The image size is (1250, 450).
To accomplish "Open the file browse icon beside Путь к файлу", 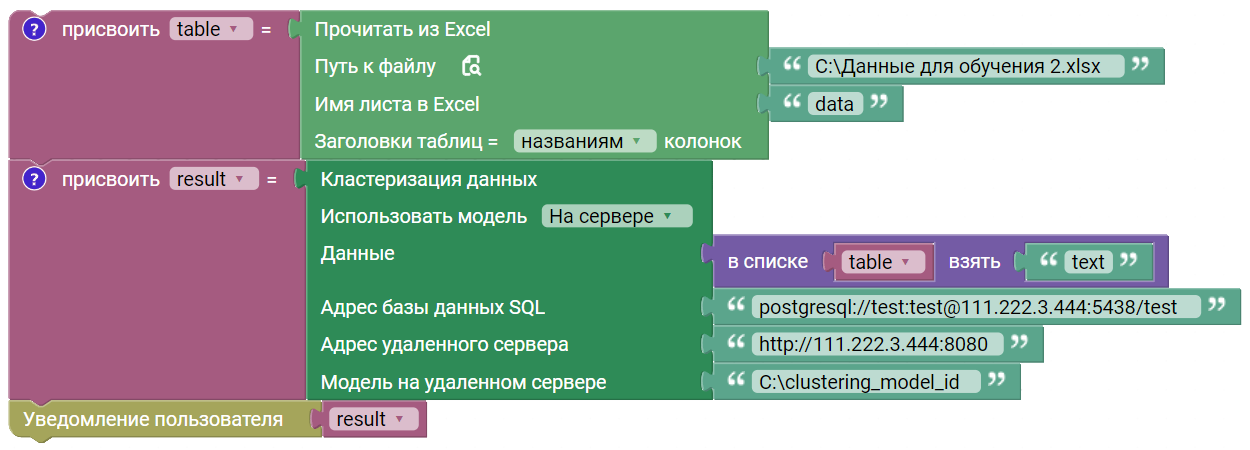I will (x=472, y=66).
